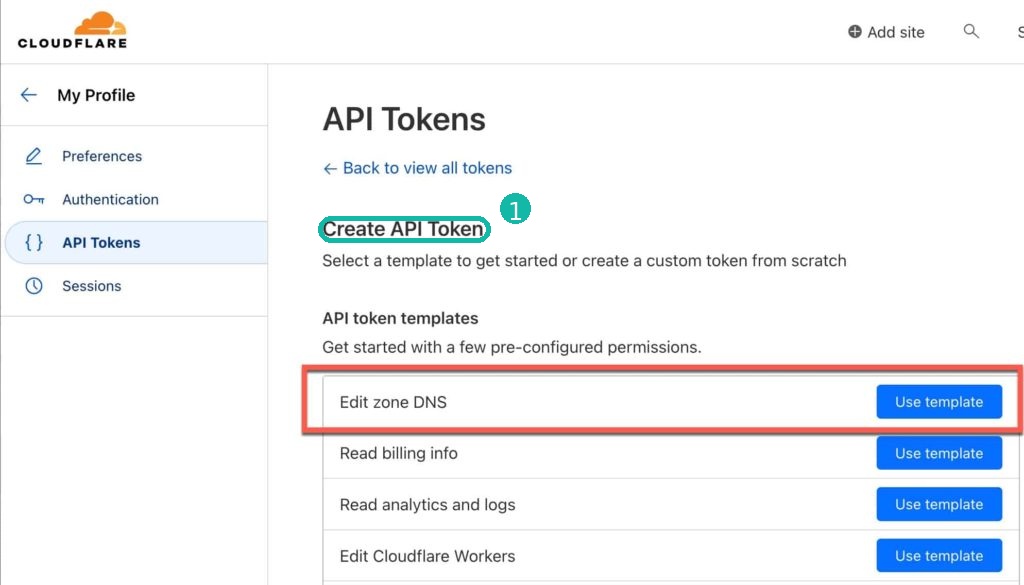This screenshot has height=585, width=1024.
Task: Open Sessions in the sidebar
Action: point(92,286)
